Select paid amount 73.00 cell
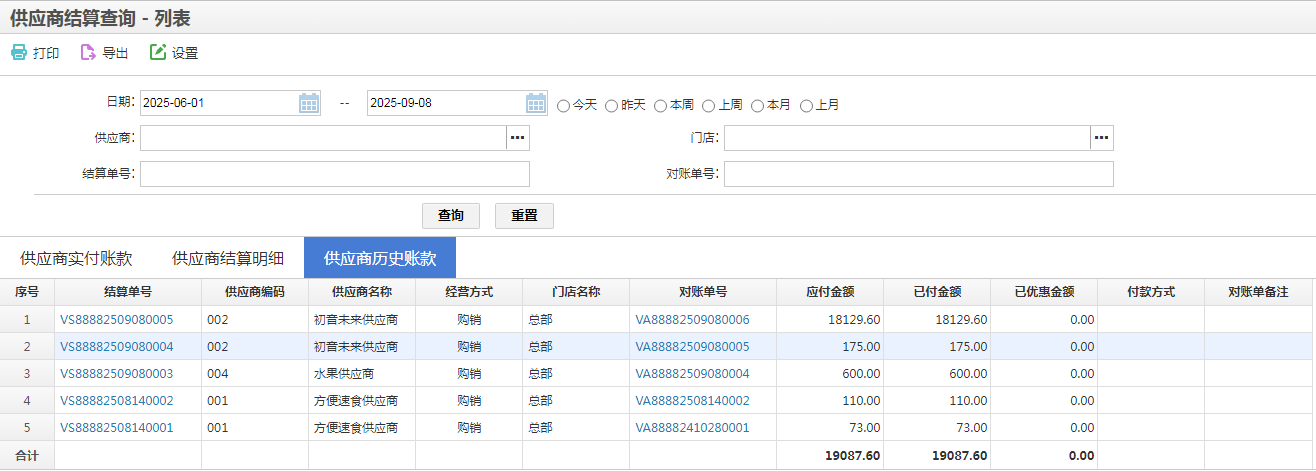Viewport: 1316px width, 471px height. [x=937, y=427]
